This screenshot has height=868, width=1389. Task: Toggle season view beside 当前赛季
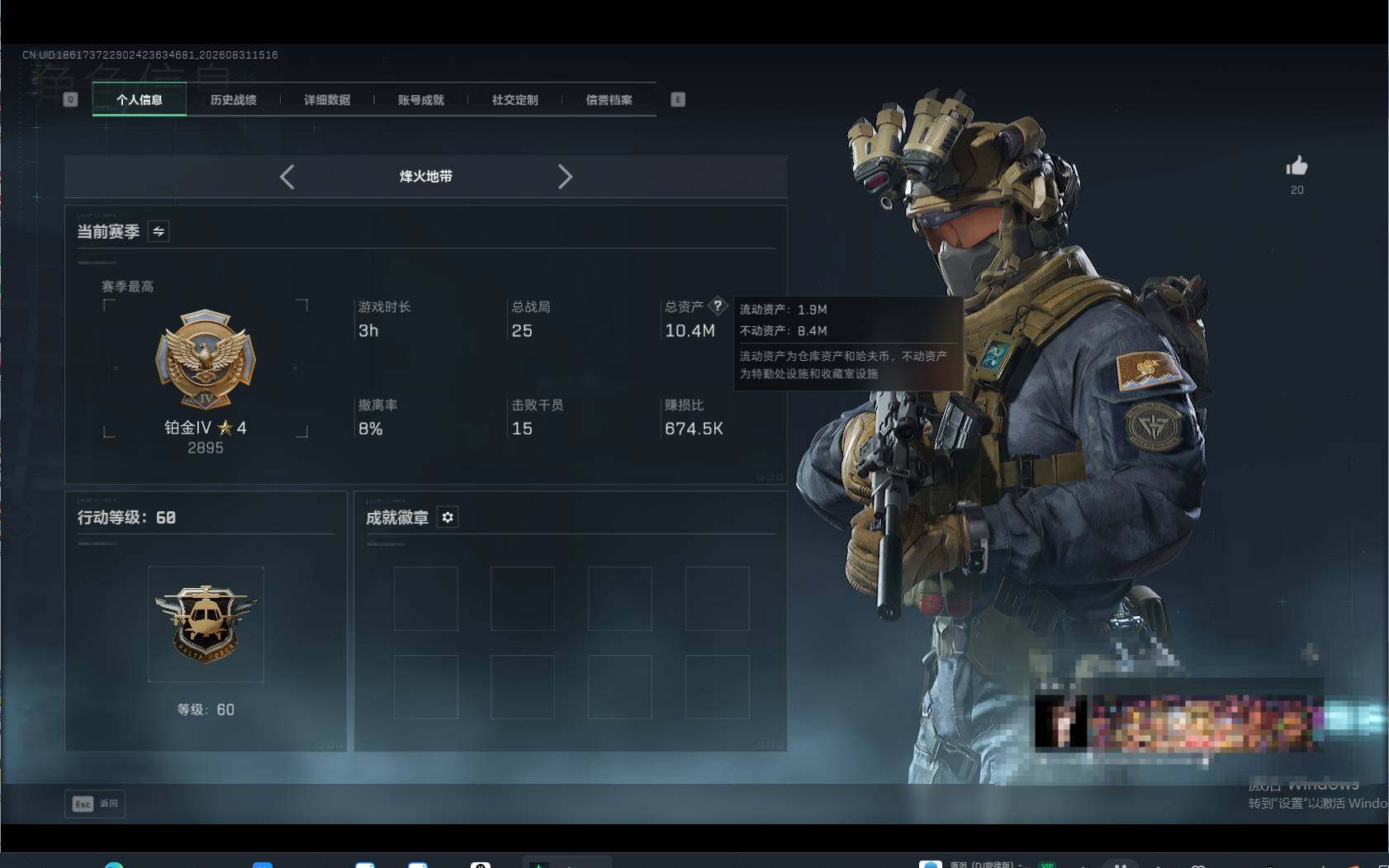pyautogui.click(x=159, y=231)
